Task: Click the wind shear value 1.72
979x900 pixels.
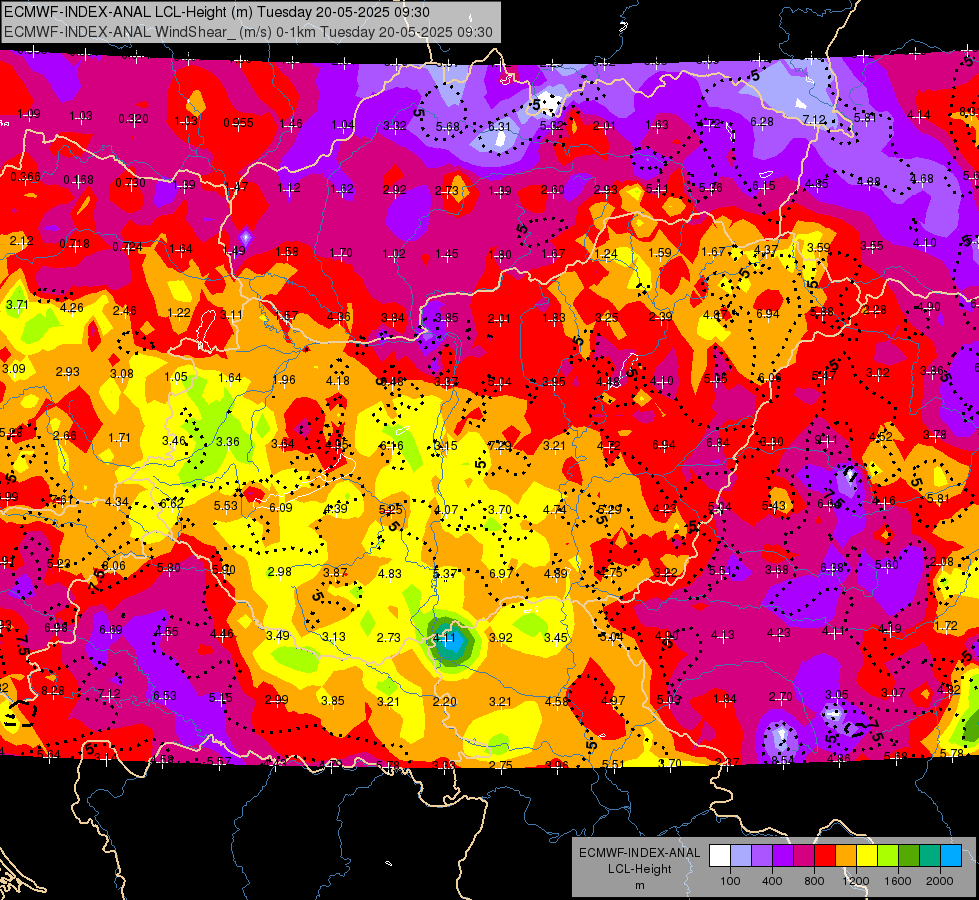Action: [947, 626]
